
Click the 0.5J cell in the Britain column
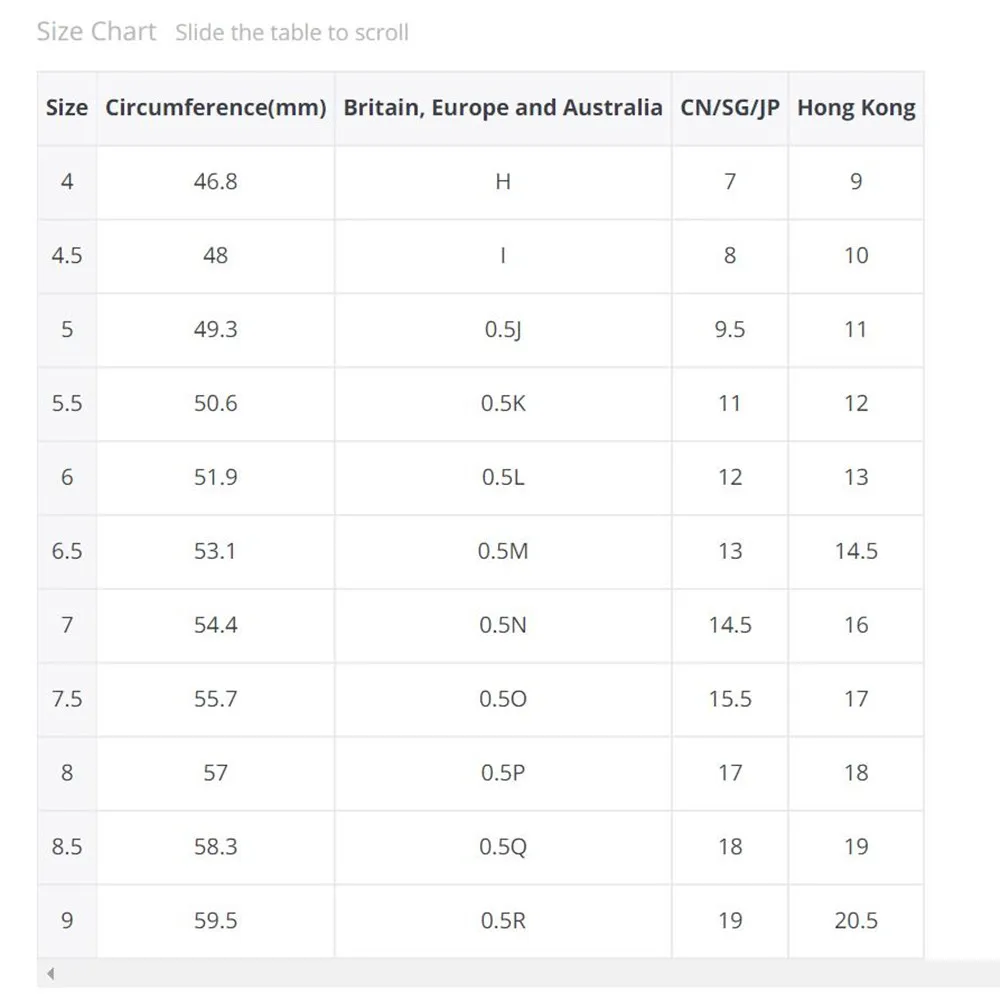click(503, 330)
